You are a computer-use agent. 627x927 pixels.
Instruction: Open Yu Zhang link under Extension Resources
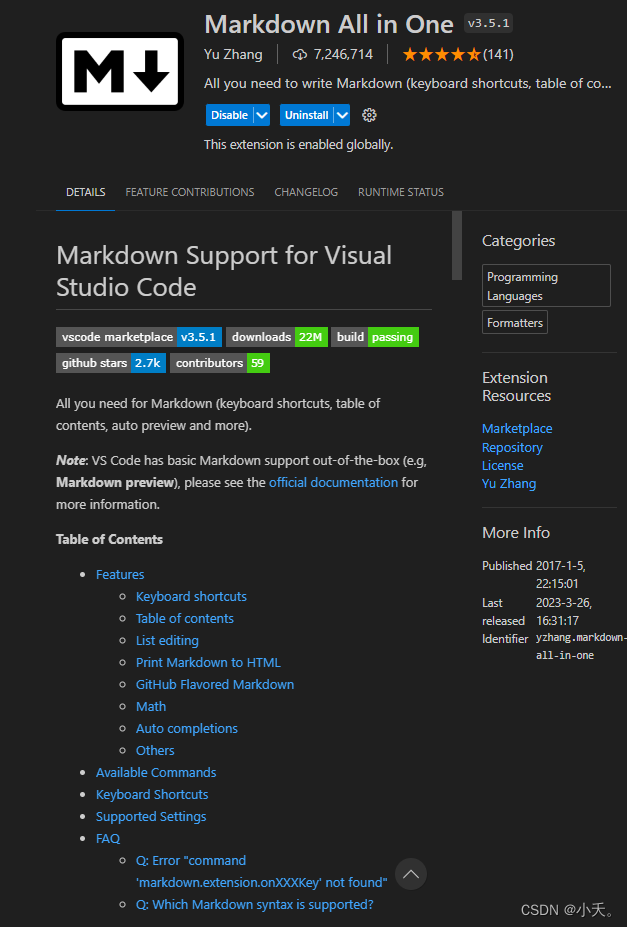(x=509, y=484)
